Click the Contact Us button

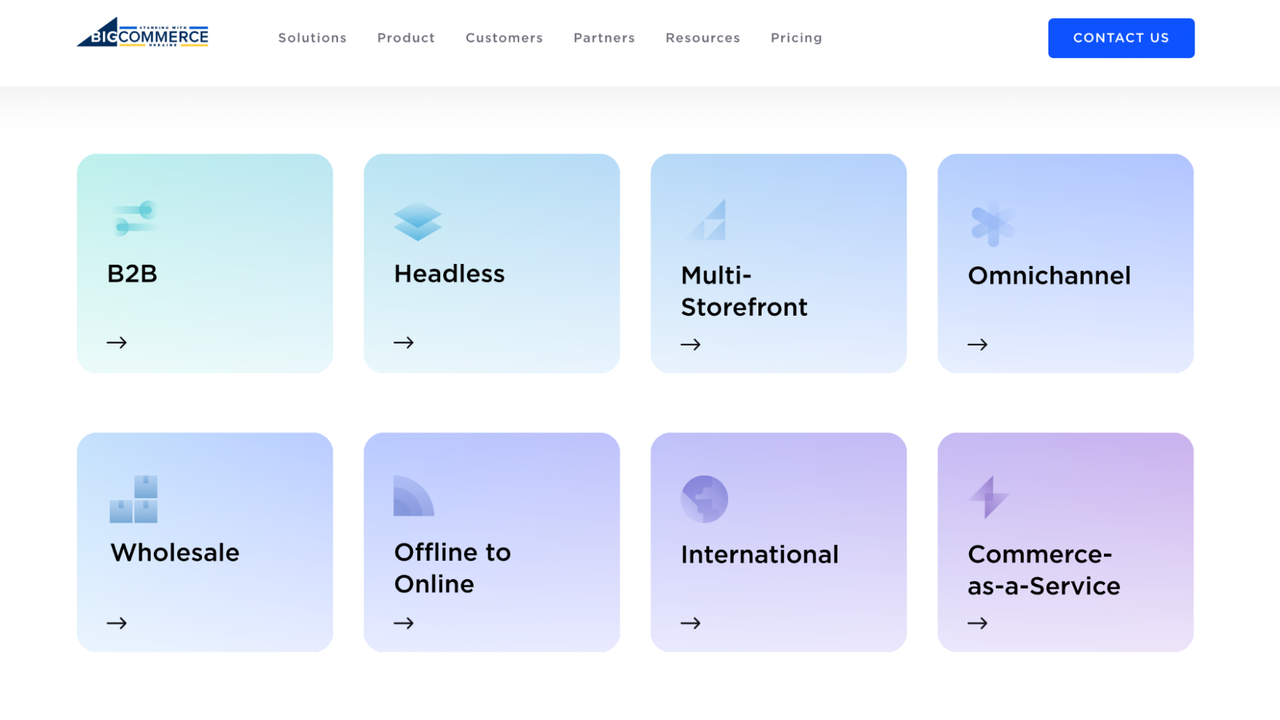(x=1121, y=37)
